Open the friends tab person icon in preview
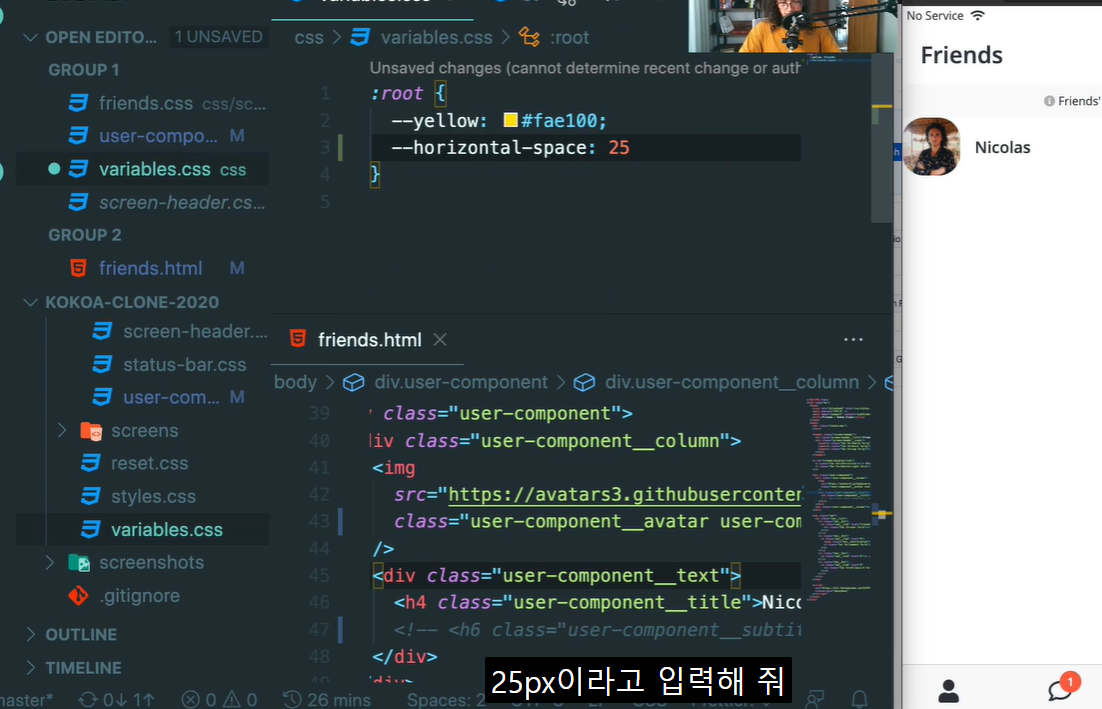This screenshot has height=709, width=1102. [948, 691]
